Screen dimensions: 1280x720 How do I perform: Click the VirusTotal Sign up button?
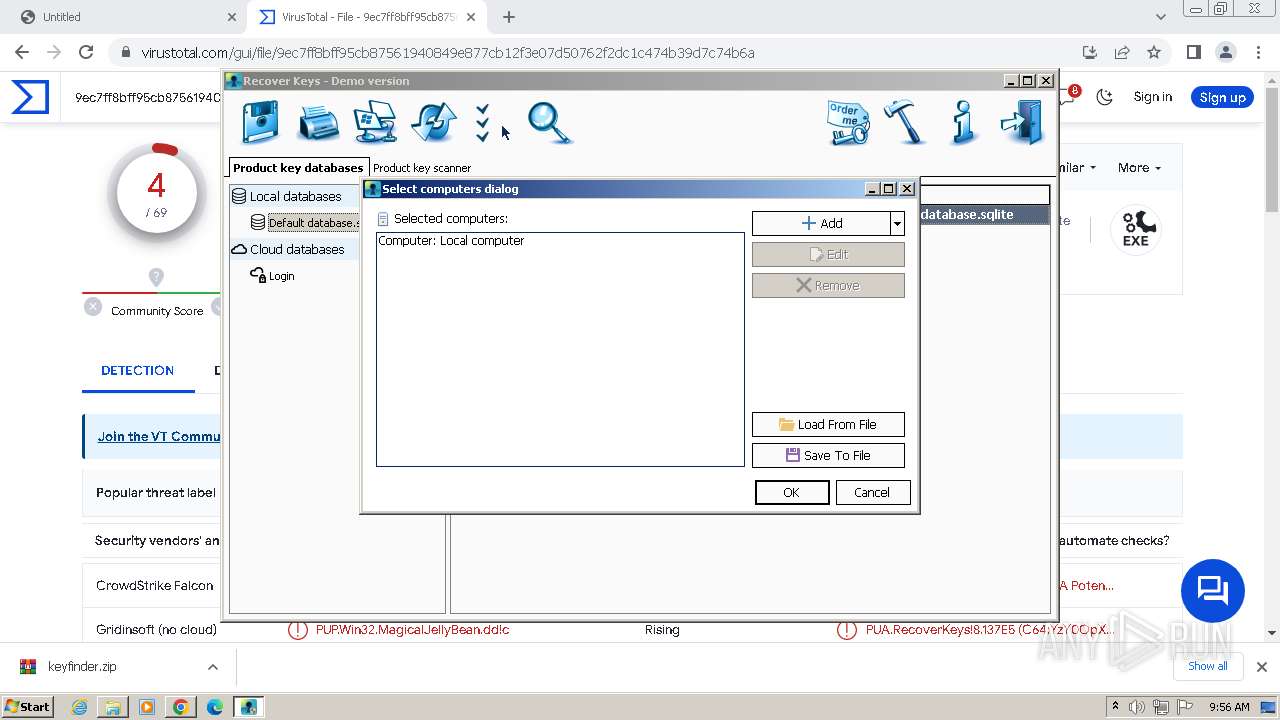coord(1222,97)
